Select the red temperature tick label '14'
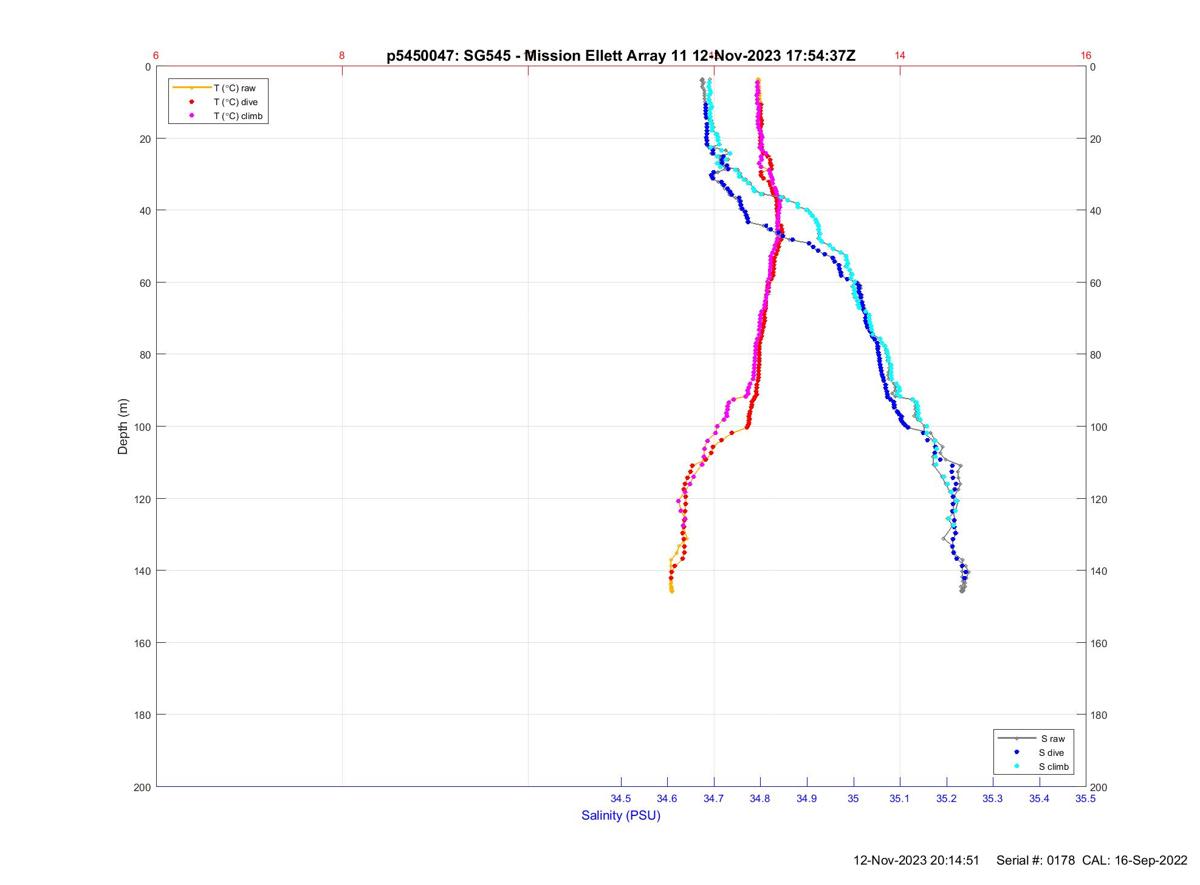 coord(900,56)
